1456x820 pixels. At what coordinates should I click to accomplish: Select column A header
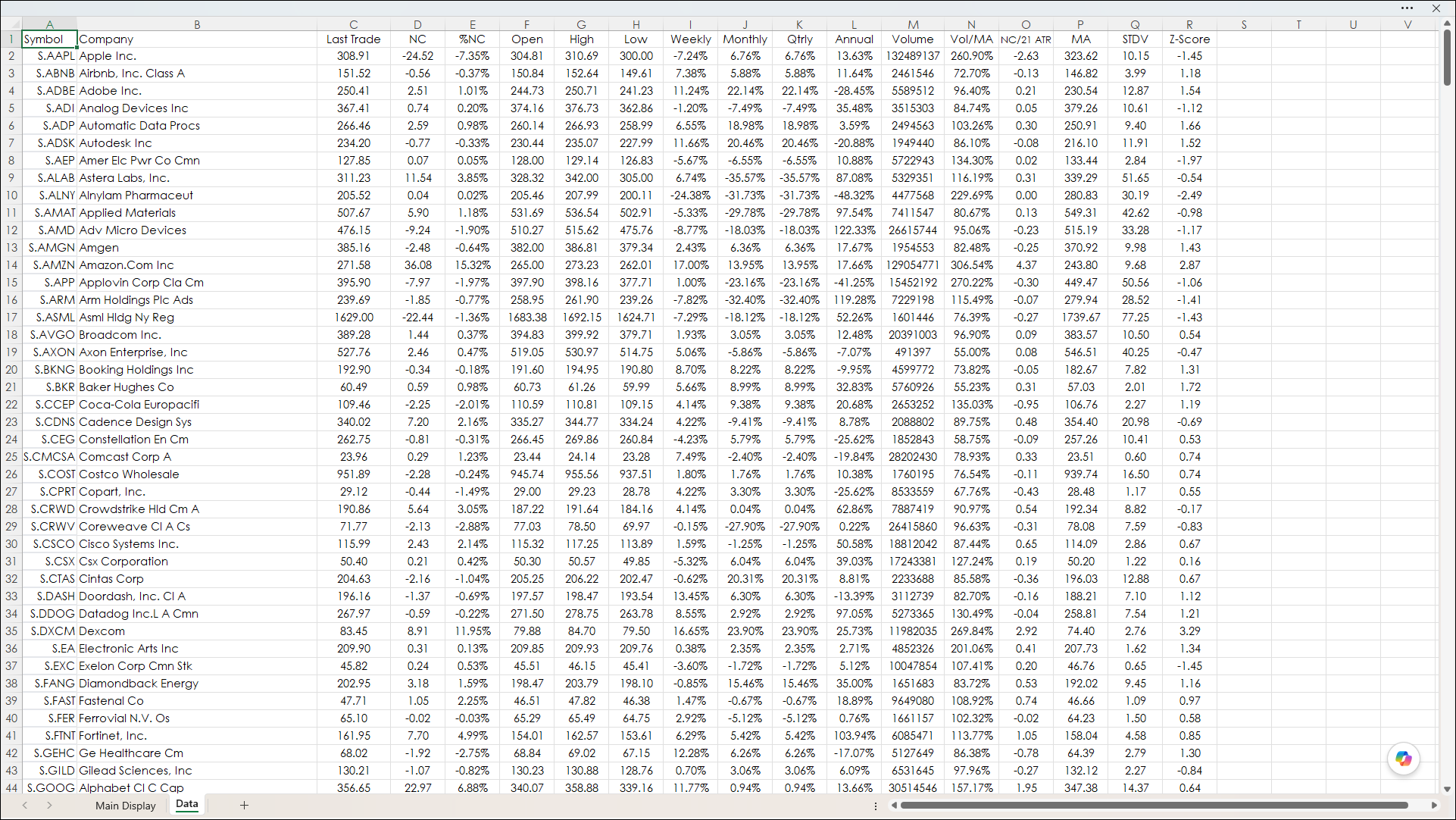point(49,24)
